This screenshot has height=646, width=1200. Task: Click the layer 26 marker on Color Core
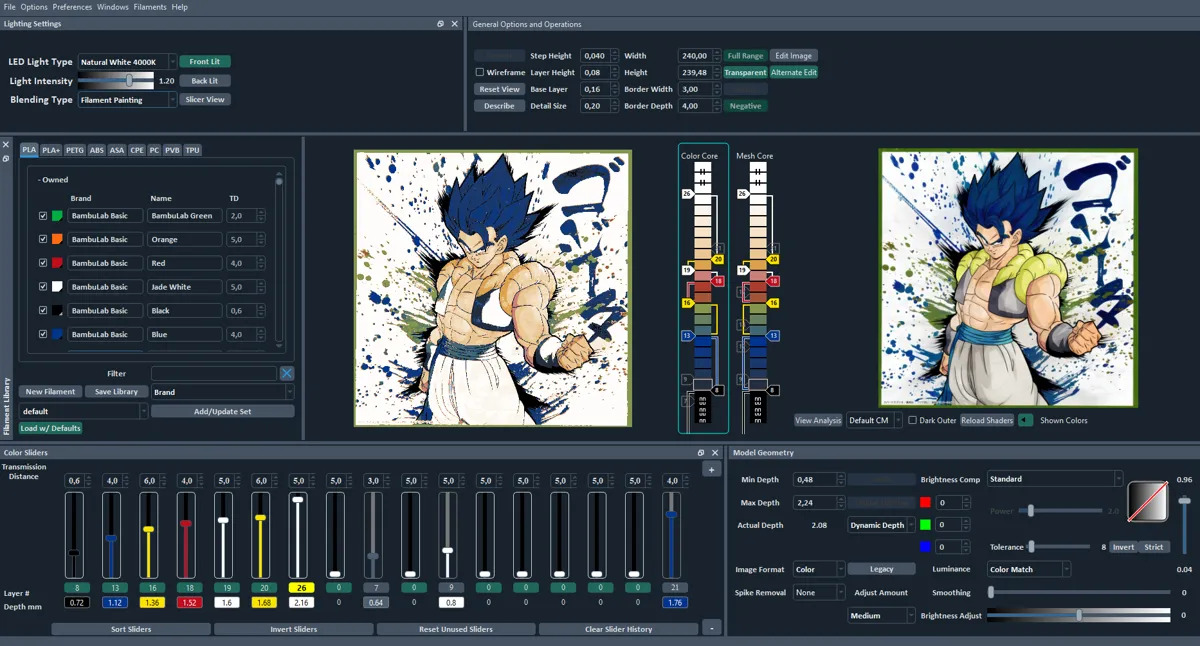click(687, 193)
